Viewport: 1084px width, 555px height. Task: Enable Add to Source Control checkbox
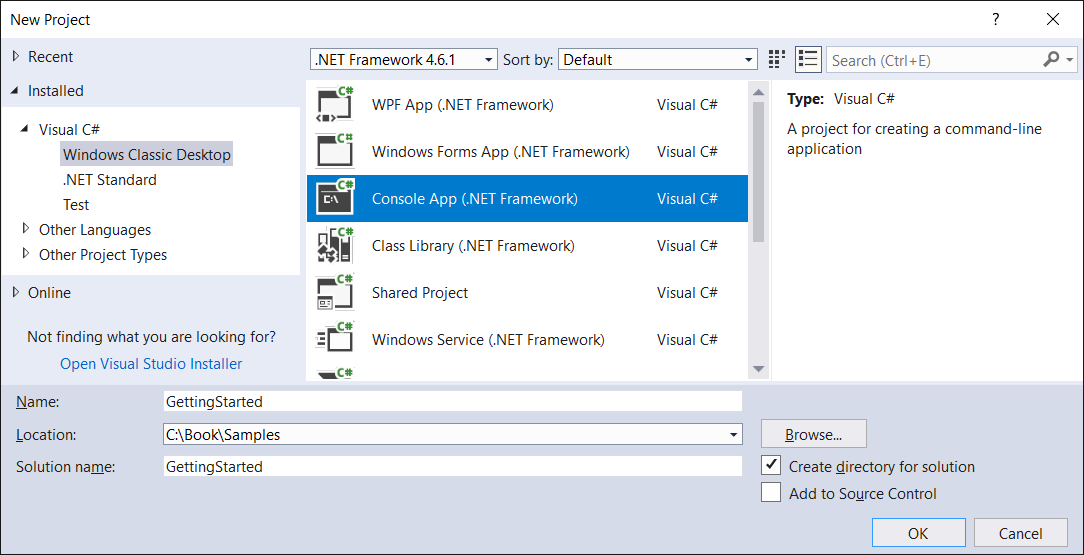[x=771, y=493]
